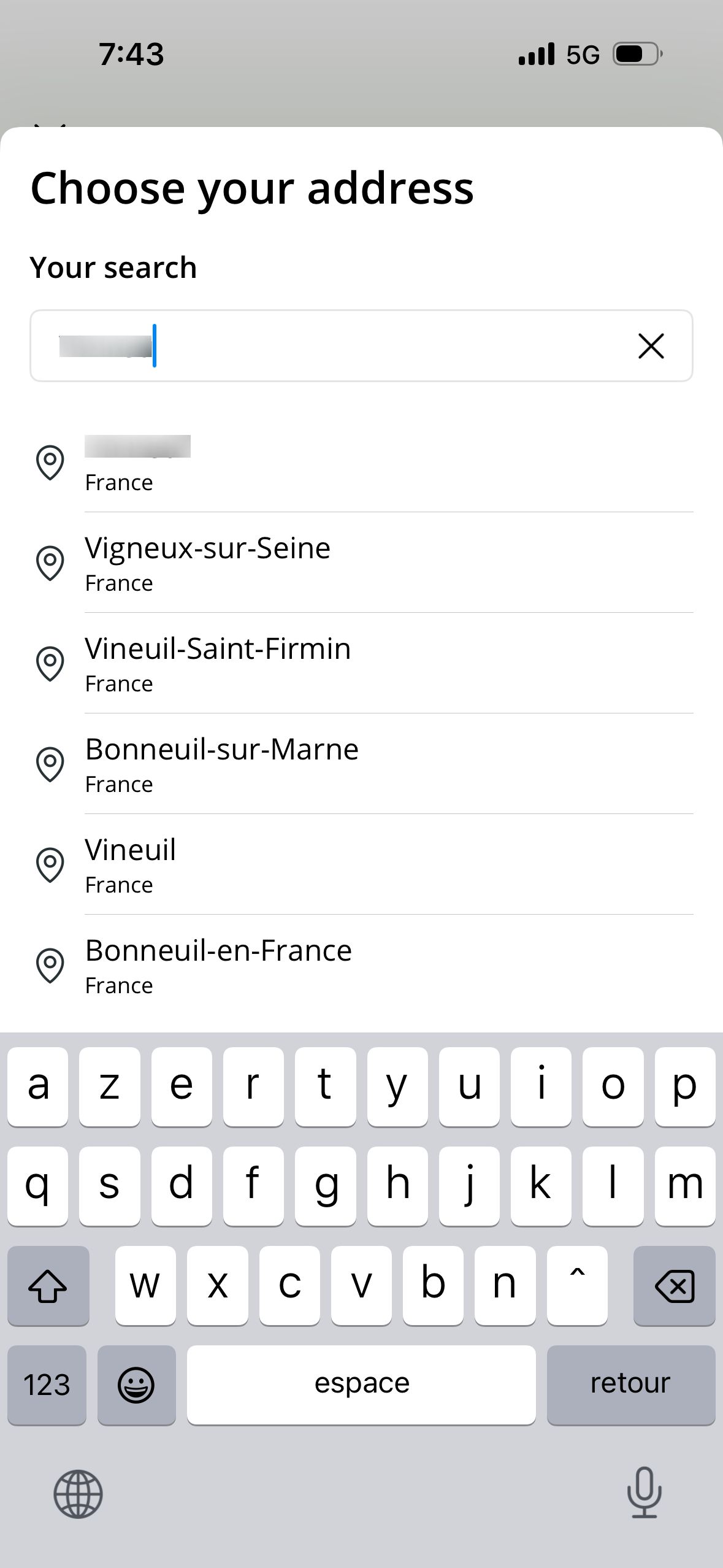Tap the location pin beside Bonneuil-sur-Marne
Viewport: 723px width, 1568px height.
tap(50, 764)
